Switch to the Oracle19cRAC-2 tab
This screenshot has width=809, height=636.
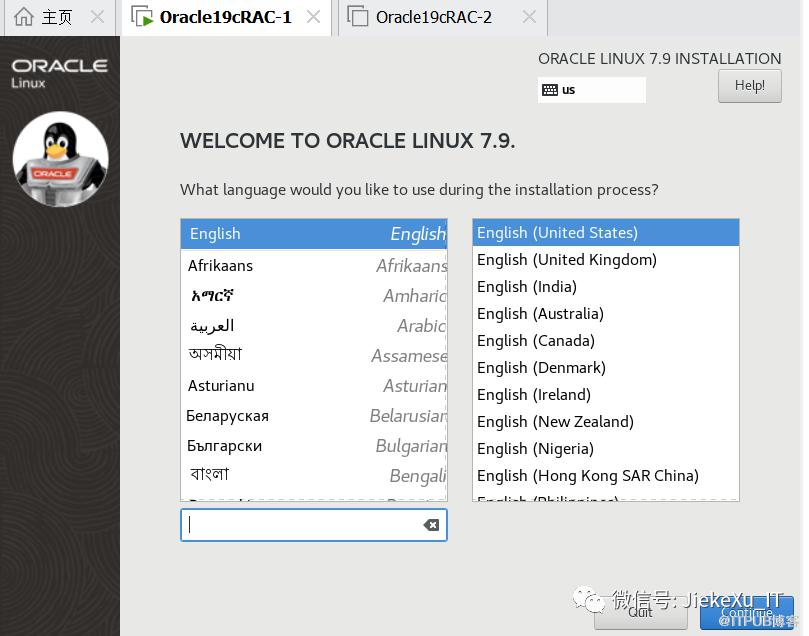coord(433,17)
